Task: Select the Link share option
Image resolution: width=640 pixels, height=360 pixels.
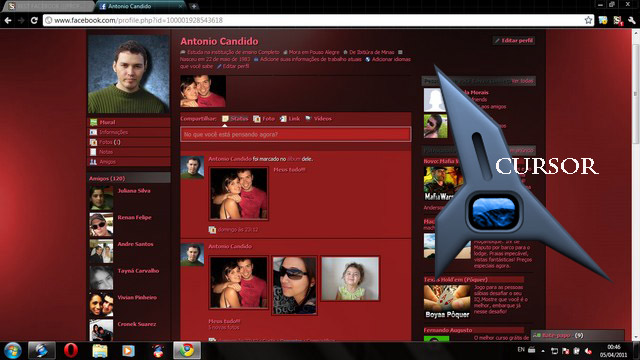Action: click(290, 119)
